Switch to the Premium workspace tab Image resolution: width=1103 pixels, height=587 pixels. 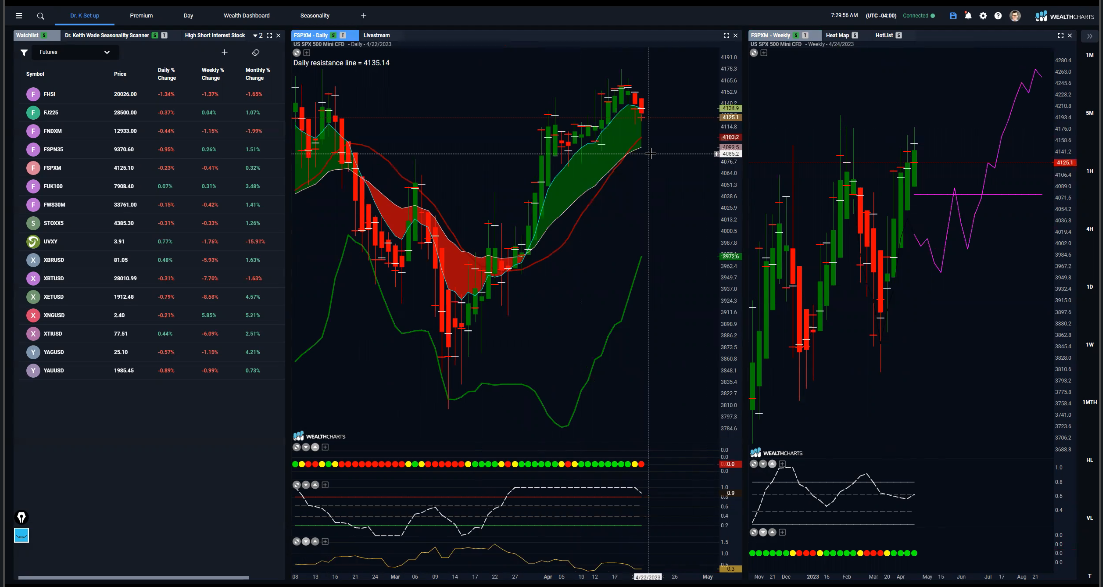tap(141, 15)
